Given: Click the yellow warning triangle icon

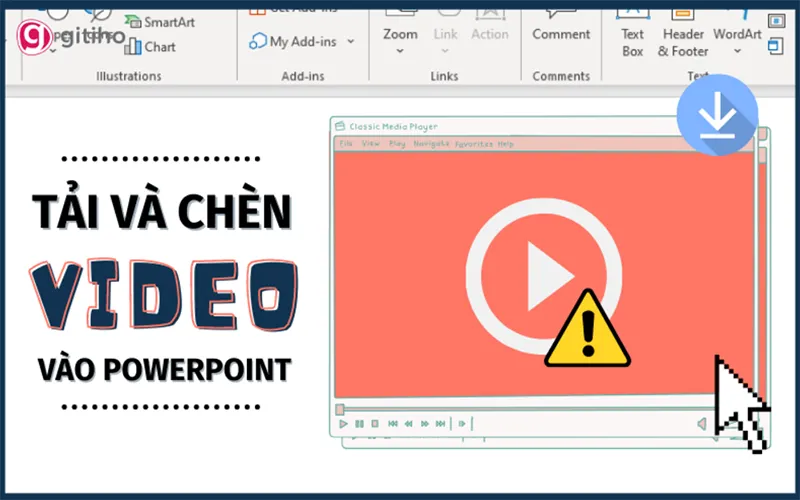Looking at the screenshot, I should point(588,329).
